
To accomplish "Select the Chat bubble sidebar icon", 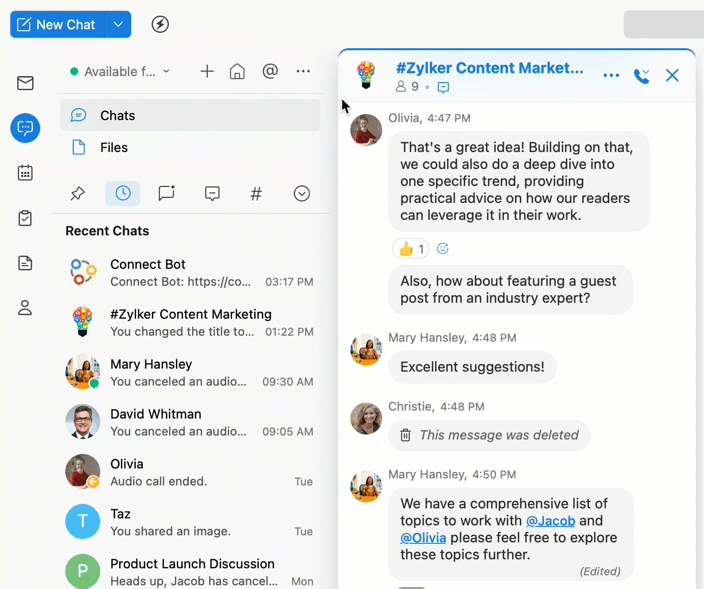I will coord(25,128).
